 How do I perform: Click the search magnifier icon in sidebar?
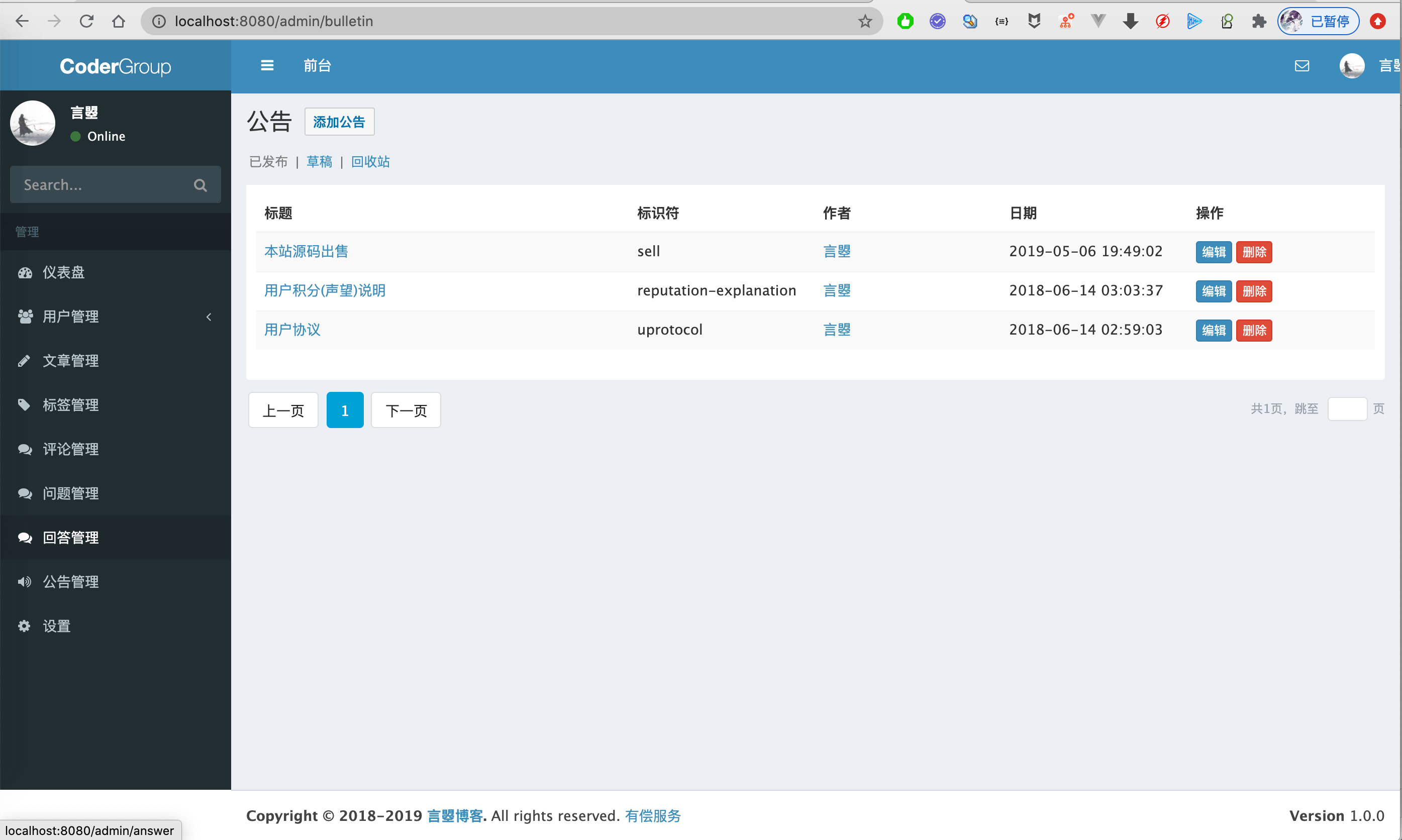pyautogui.click(x=200, y=185)
